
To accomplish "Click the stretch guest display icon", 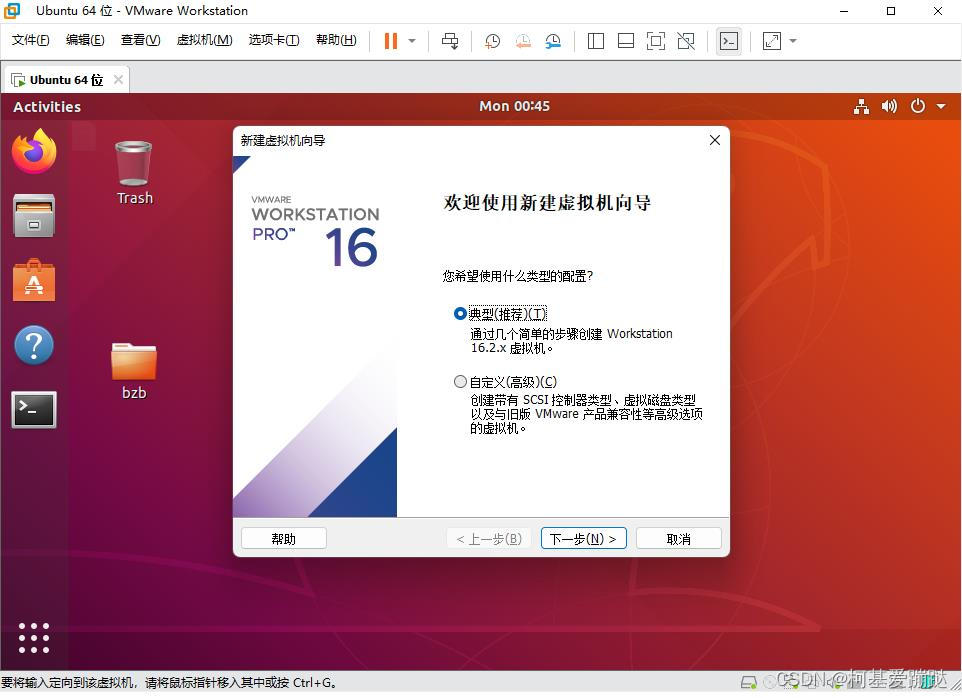I will 771,41.
